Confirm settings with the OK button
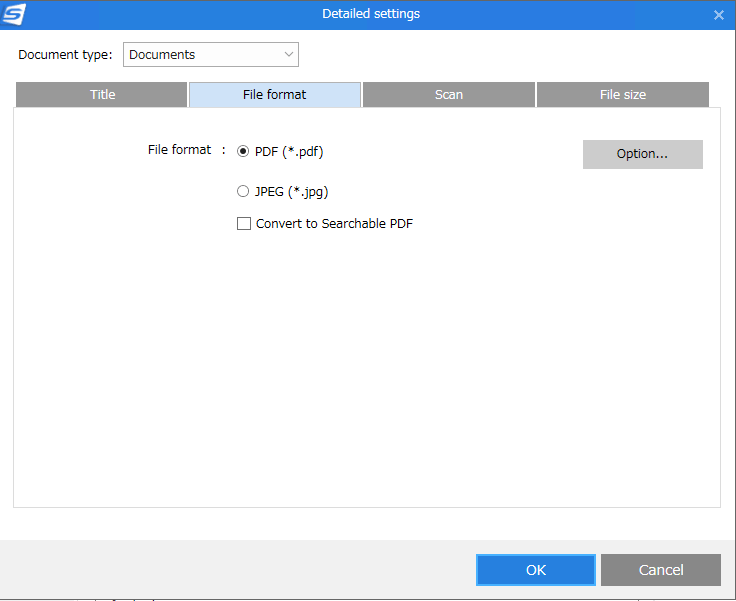This screenshot has height=601, width=736. click(x=535, y=570)
